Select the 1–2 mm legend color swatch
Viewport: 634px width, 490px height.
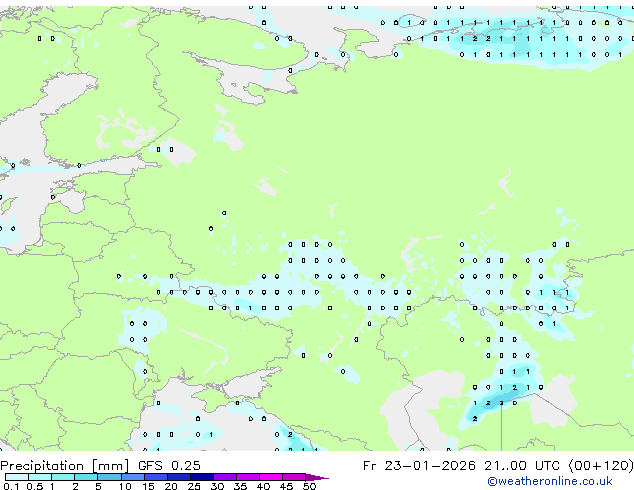coord(63,477)
